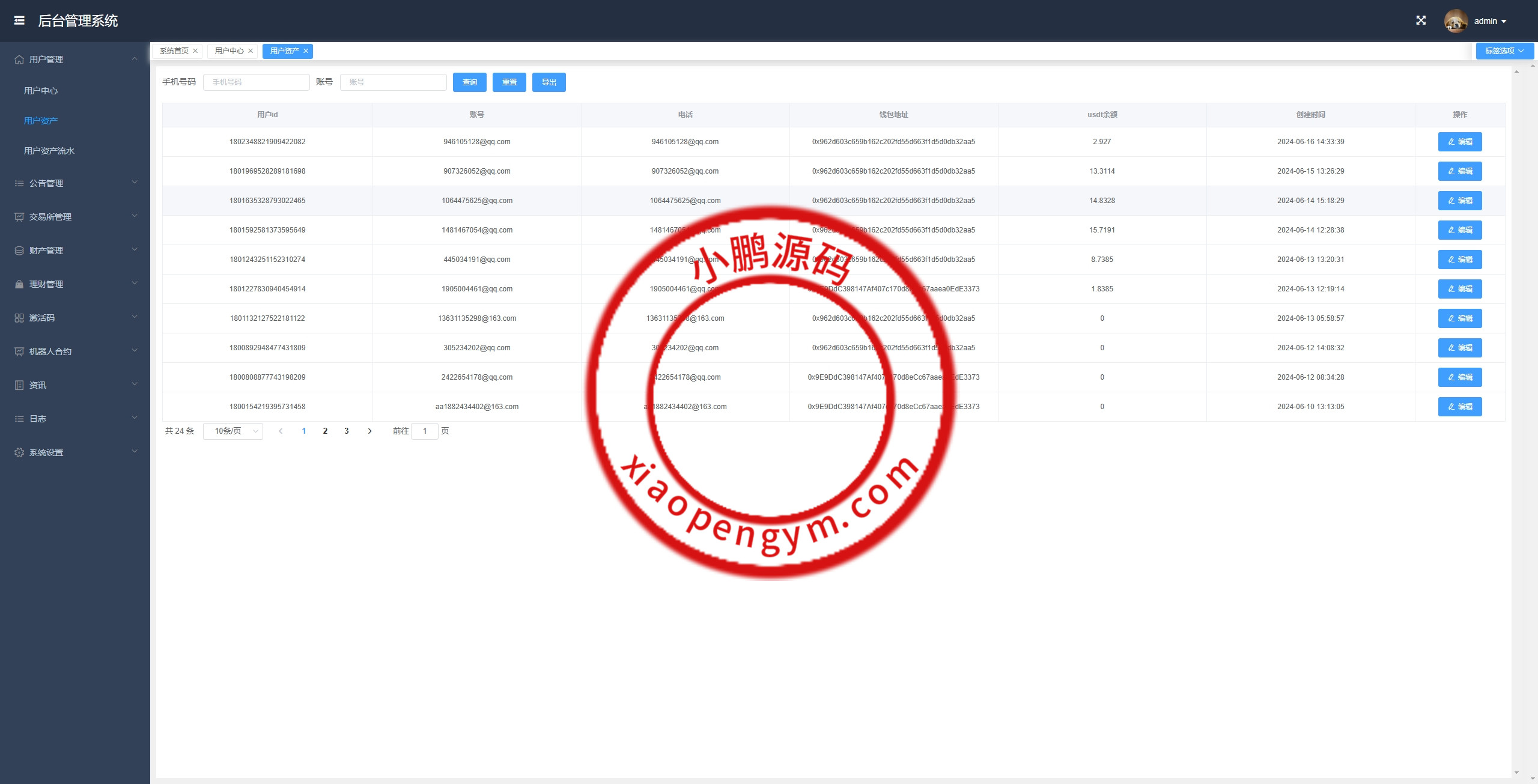The image size is (1538, 784).
Task: Click the 理财管理 bag icon in sidebar
Action: tap(19, 284)
